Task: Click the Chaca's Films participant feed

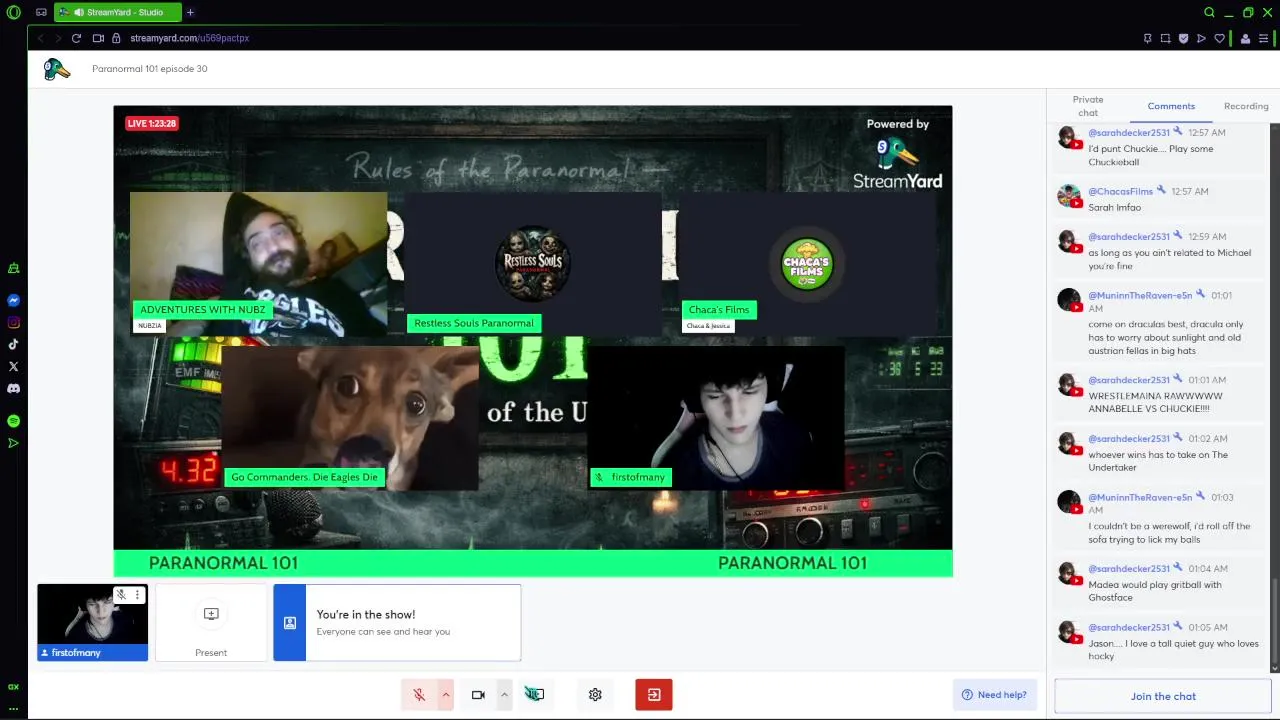Action: 807,265
